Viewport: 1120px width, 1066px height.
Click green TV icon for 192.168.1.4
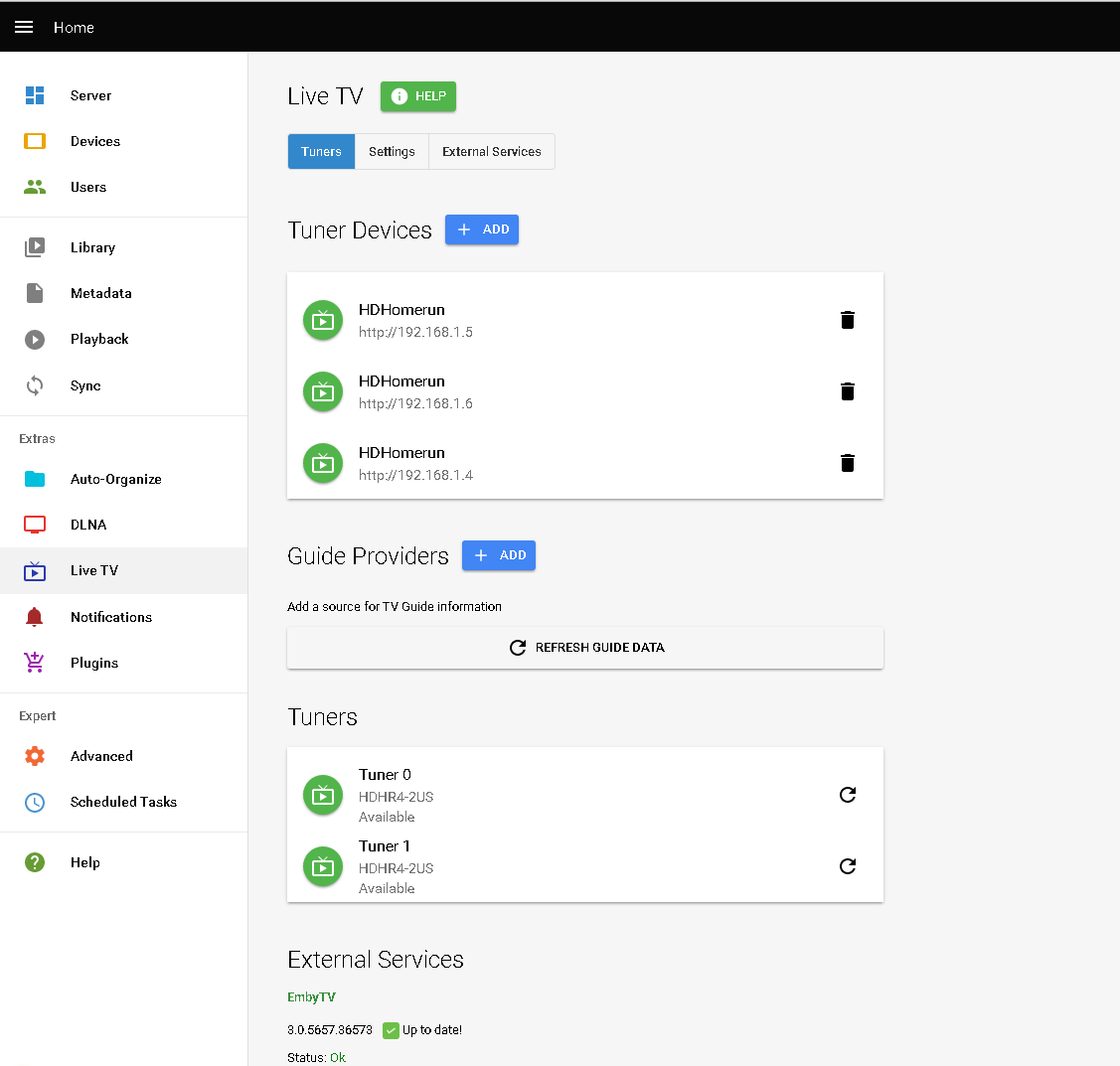[x=323, y=463]
